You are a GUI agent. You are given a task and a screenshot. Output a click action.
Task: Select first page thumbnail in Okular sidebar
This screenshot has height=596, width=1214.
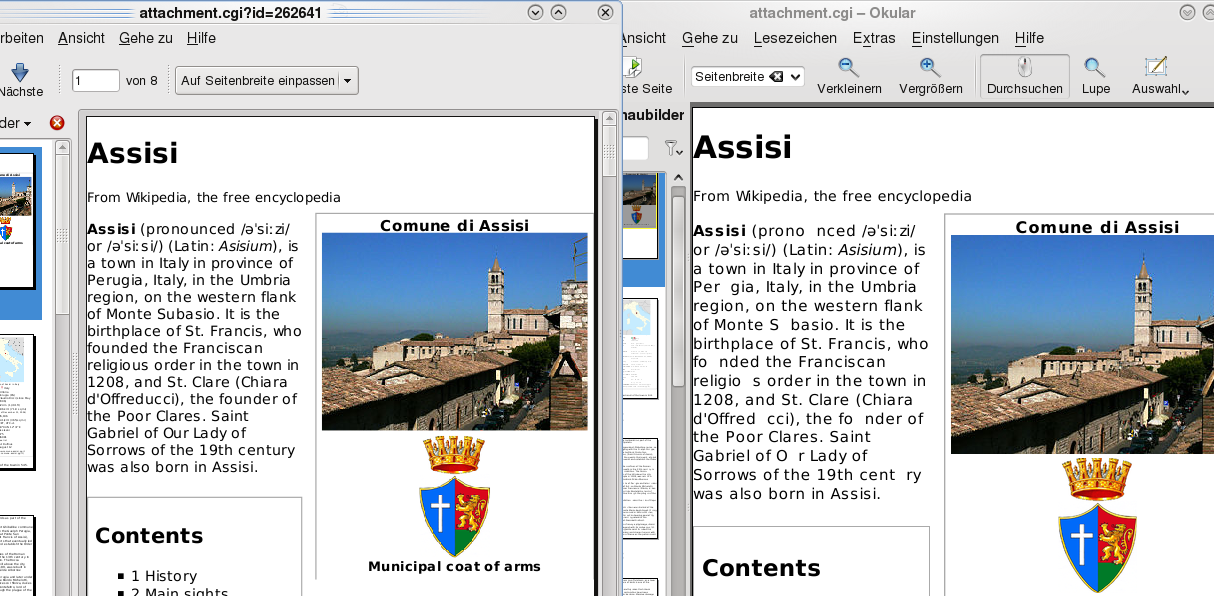pyautogui.click(x=639, y=201)
